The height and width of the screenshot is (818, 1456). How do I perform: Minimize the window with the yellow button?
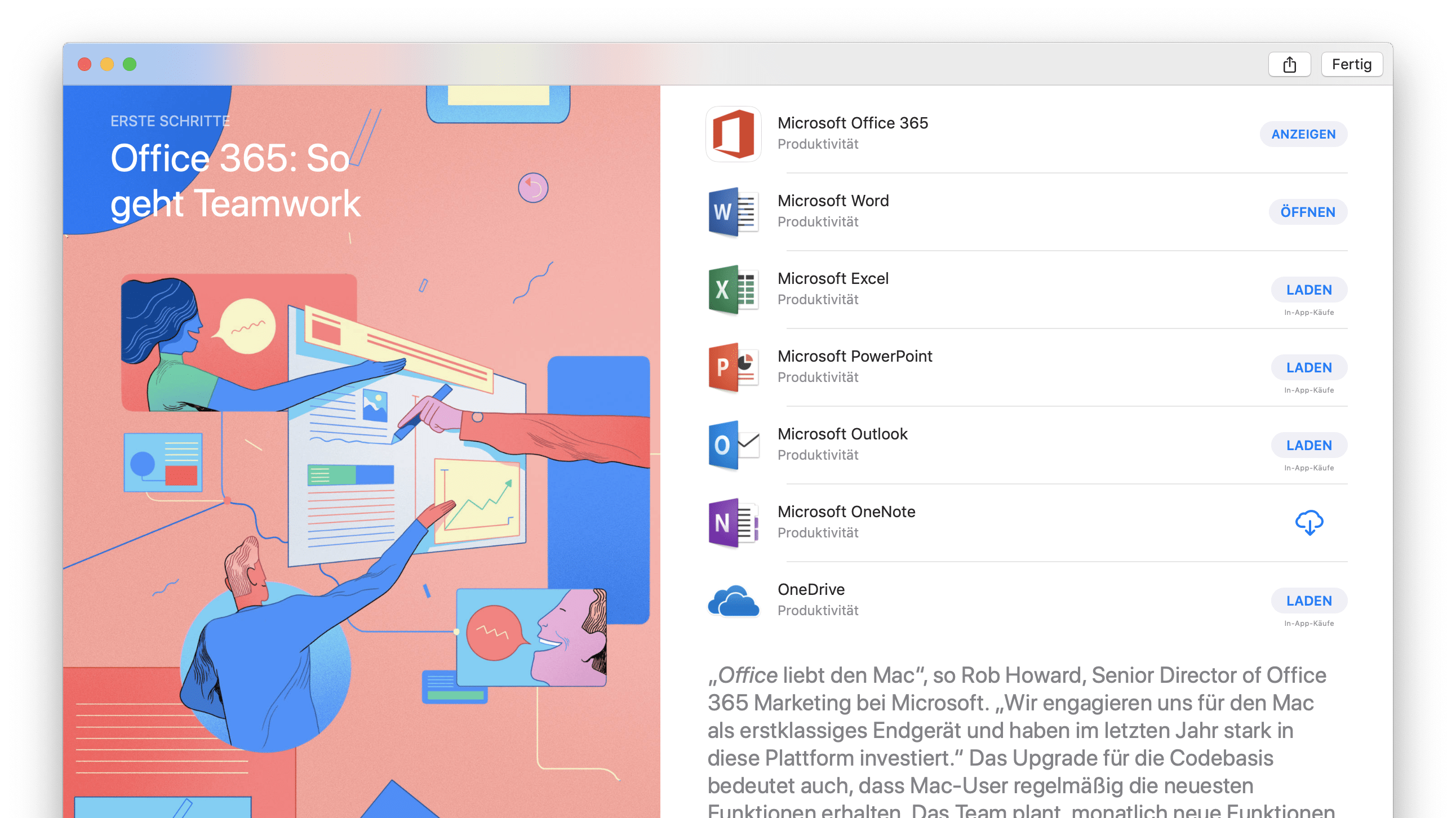click(x=107, y=64)
